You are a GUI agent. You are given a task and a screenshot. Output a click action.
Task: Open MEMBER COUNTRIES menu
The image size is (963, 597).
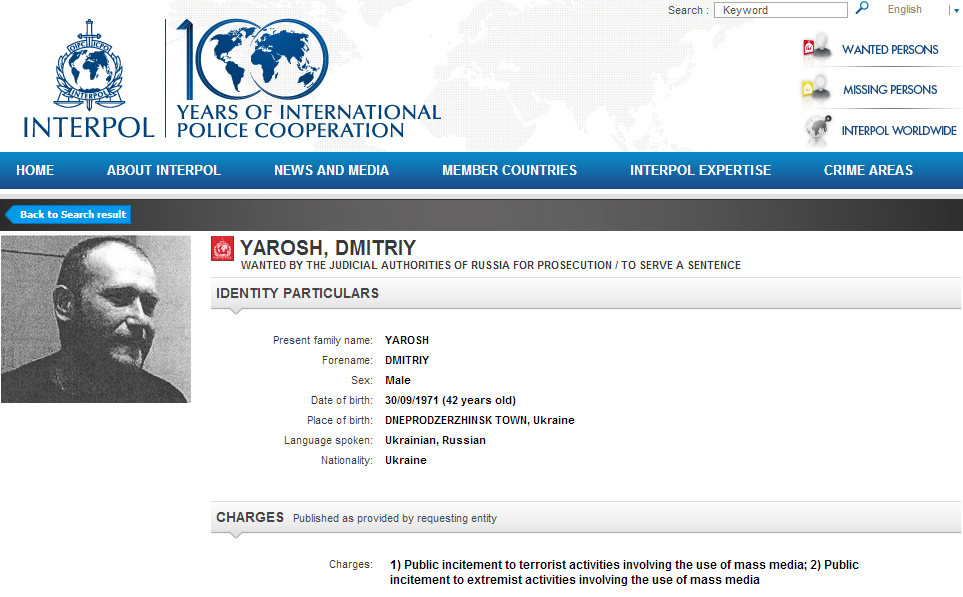pyautogui.click(x=509, y=170)
